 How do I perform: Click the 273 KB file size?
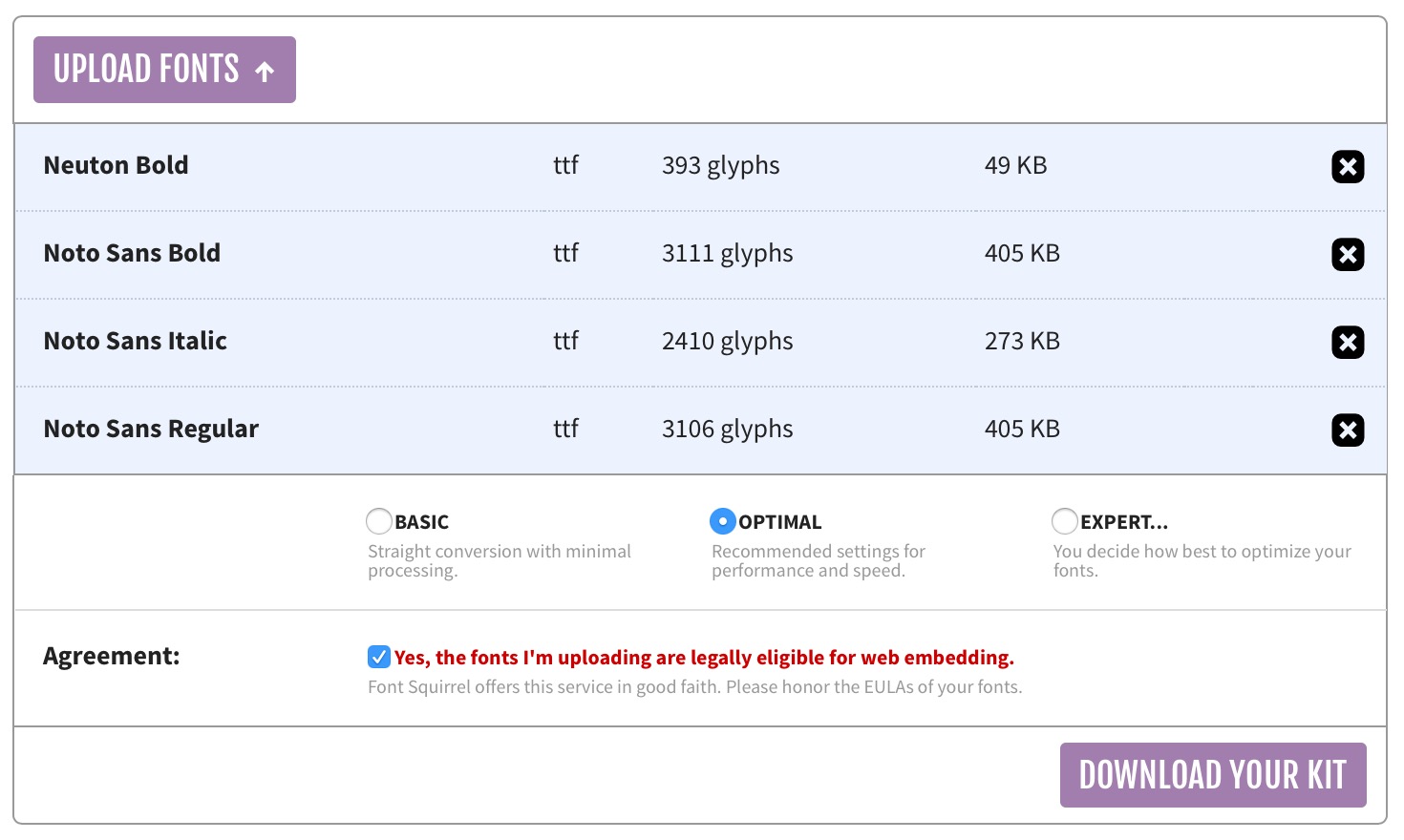coord(1021,341)
